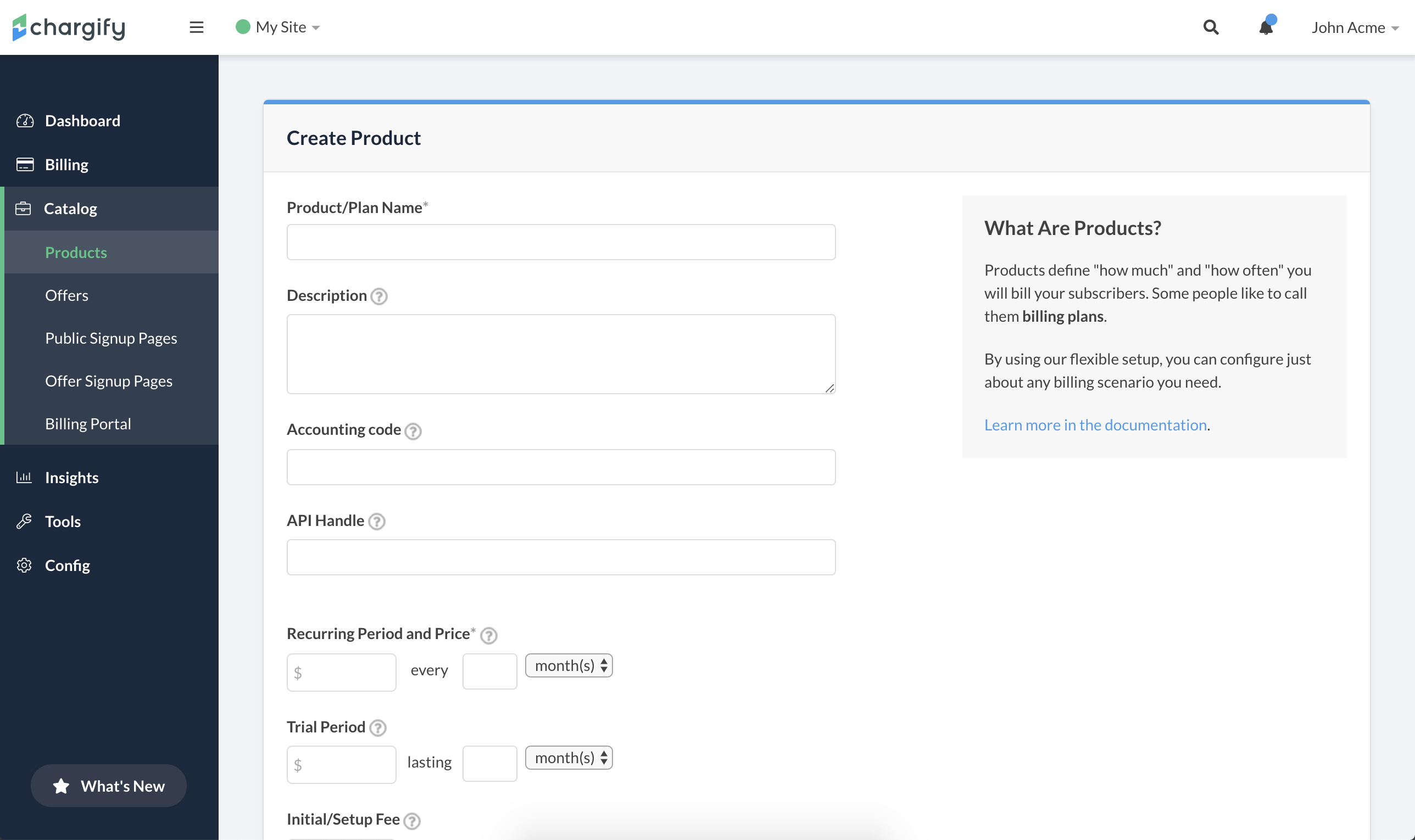Open the recurring period month(s) selector
Image resolution: width=1415 pixels, height=840 pixels.
(x=569, y=665)
